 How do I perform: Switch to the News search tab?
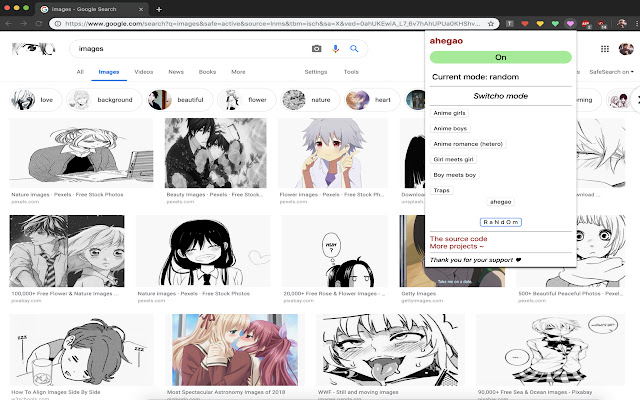(176, 72)
